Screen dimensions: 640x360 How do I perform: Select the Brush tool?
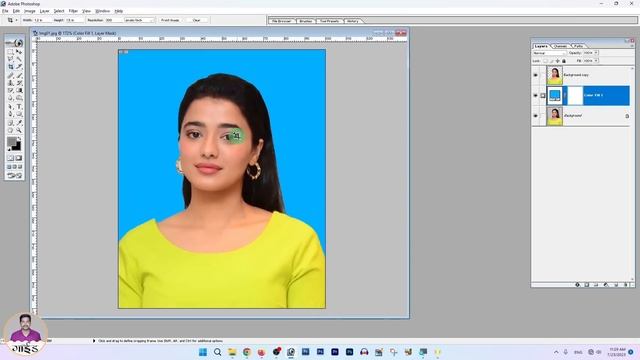click(19, 75)
